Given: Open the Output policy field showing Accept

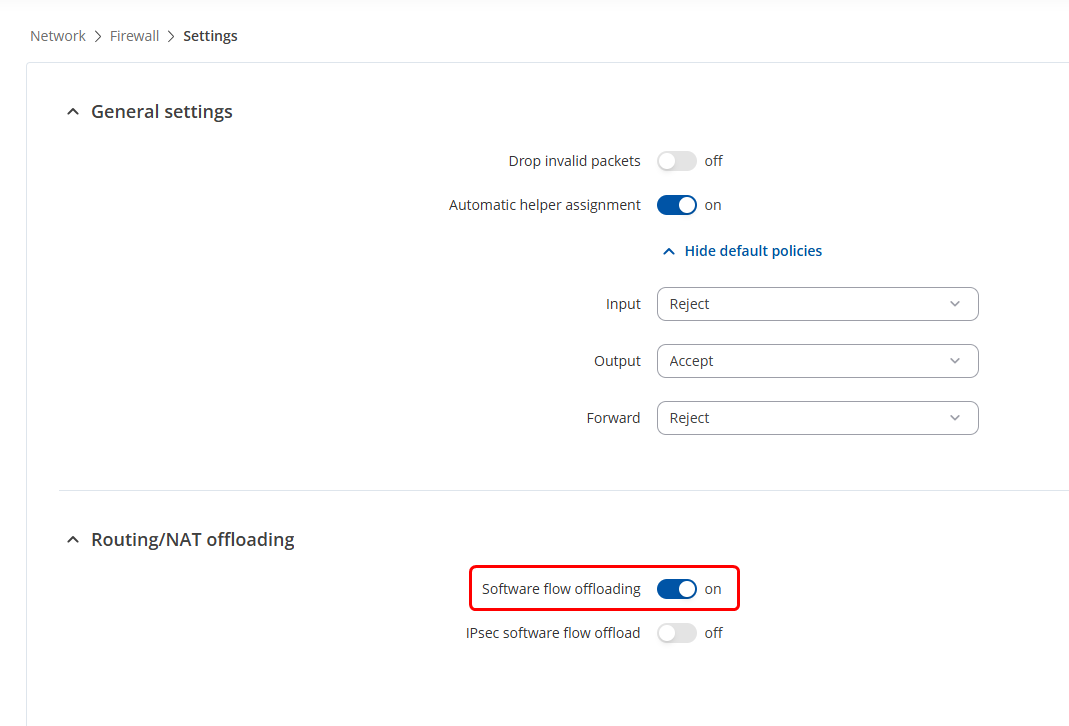Looking at the screenshot, I should pos(800,361).
